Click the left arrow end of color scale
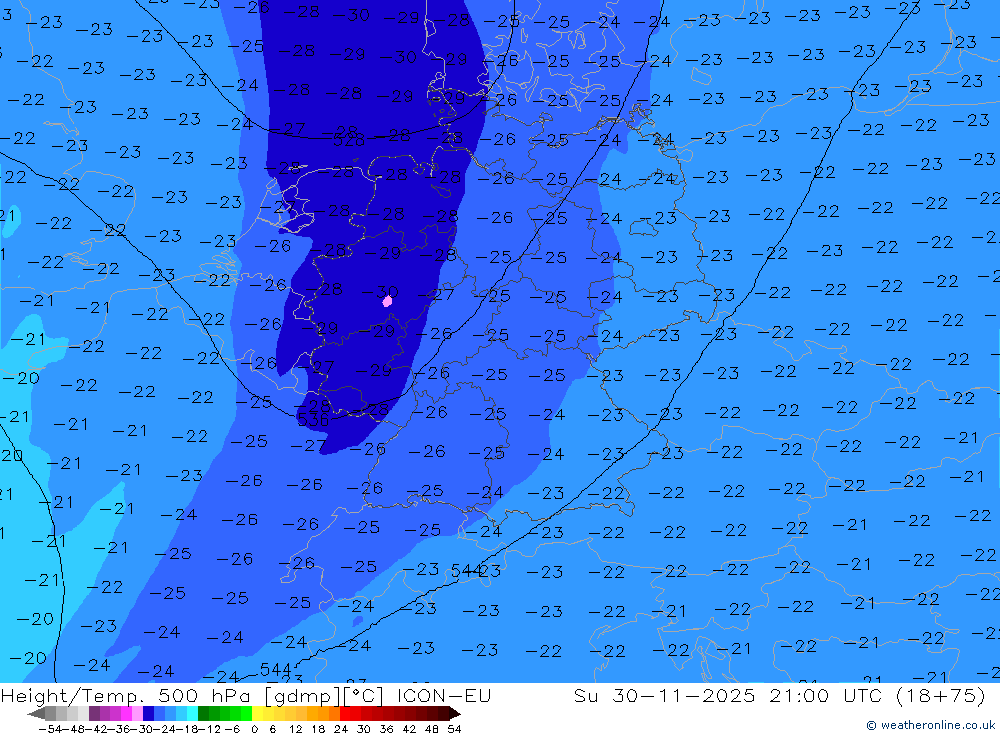1000x733 pixels. 36,713
